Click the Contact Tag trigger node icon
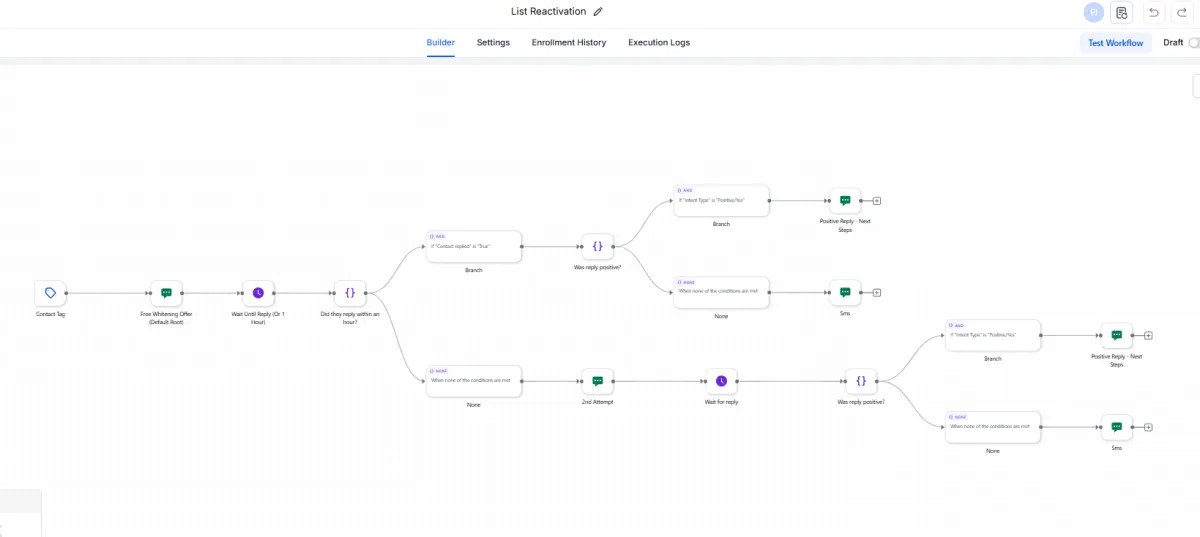The image size is (1200, 537). pos(50,293)
